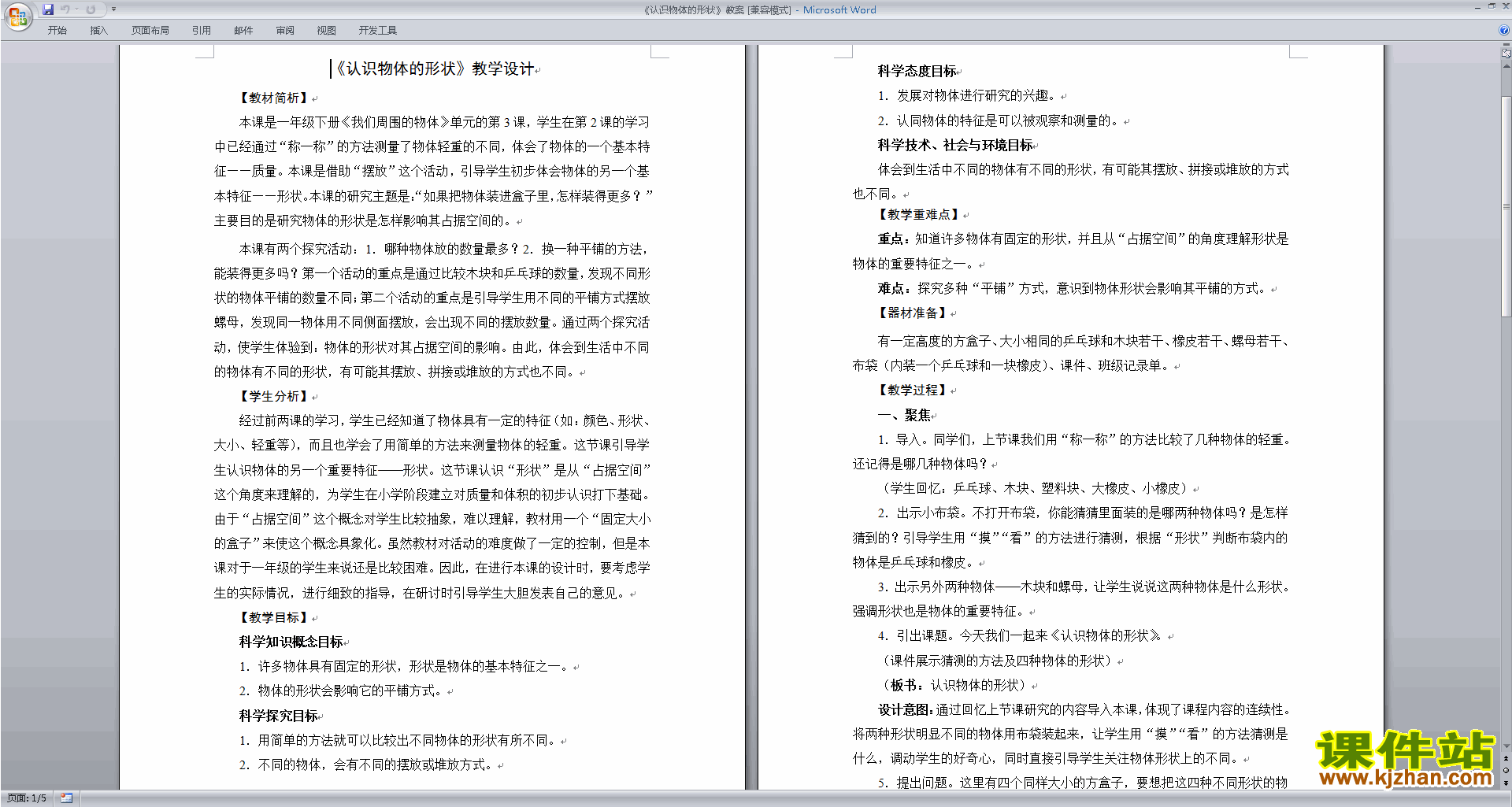Click the Previous Page double-arrow button
The width and height of the screenshot is (1512, 807).
point(1506,759)
